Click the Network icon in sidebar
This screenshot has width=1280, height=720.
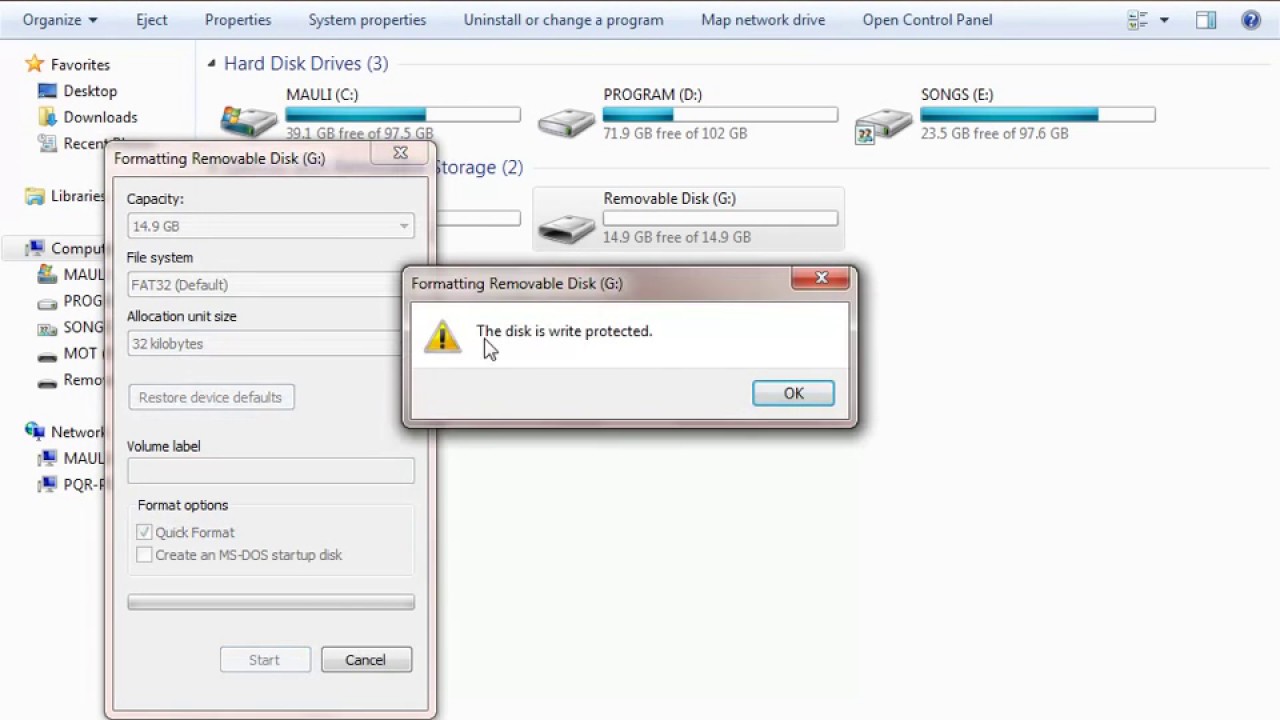pyautogui.click(x=35, y=432)
